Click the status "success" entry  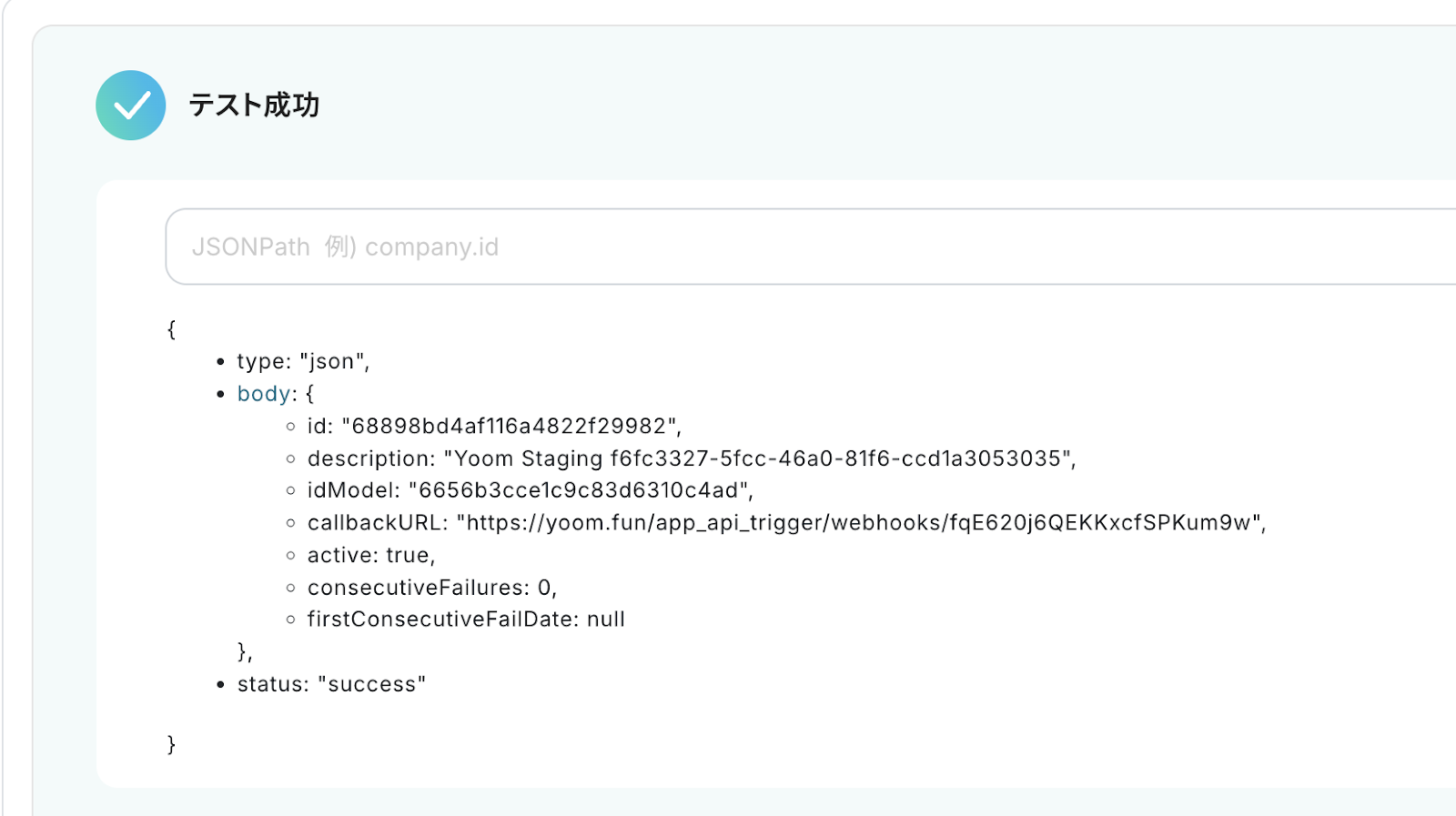pos(331,684)
